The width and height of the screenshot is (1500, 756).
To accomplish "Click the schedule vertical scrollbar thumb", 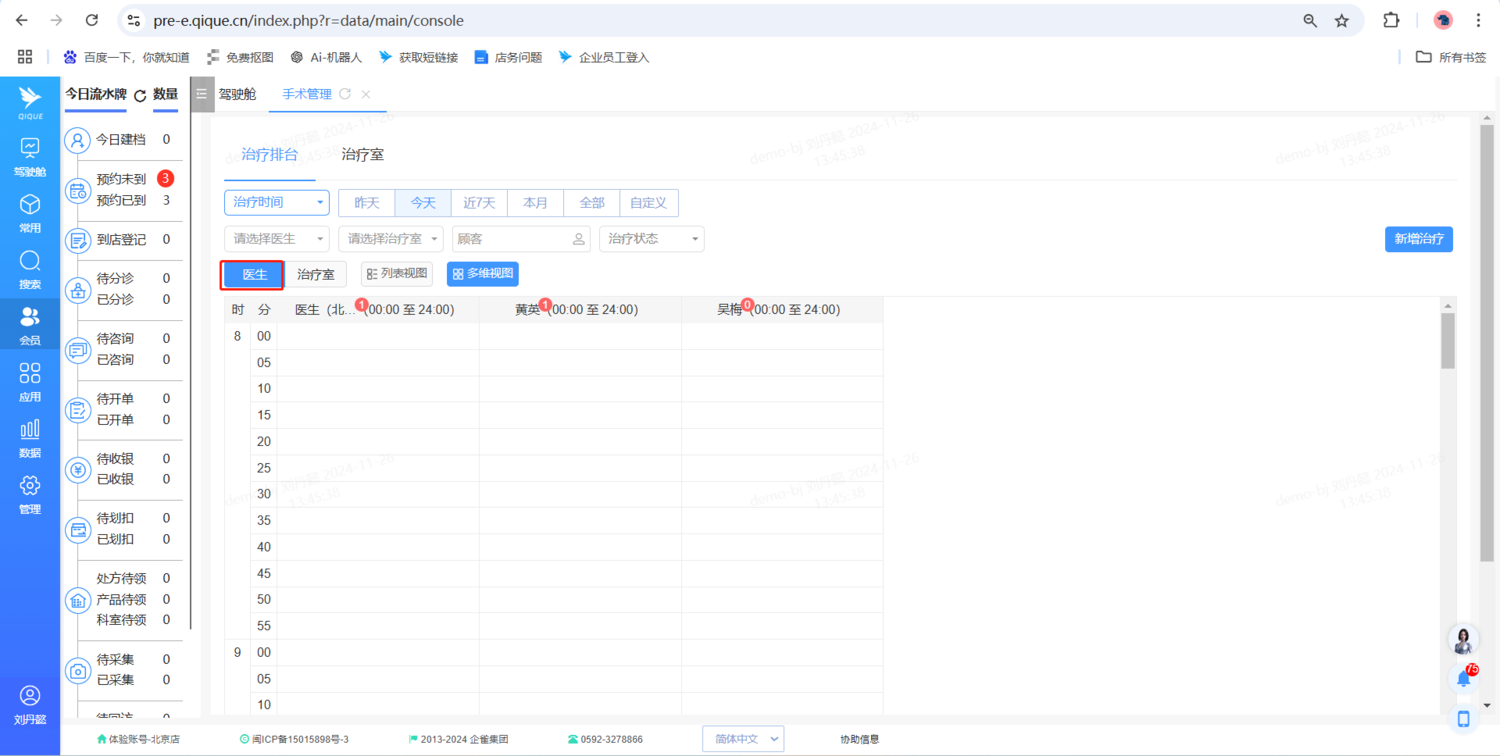I will (1447, 340).
